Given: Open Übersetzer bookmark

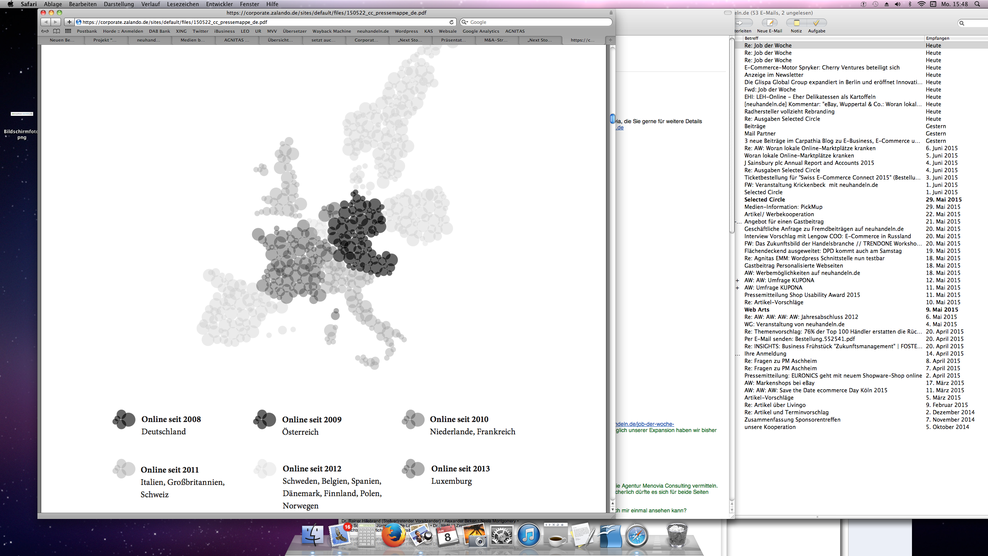Looking at the screenshot, I should [x=294, y=31].
